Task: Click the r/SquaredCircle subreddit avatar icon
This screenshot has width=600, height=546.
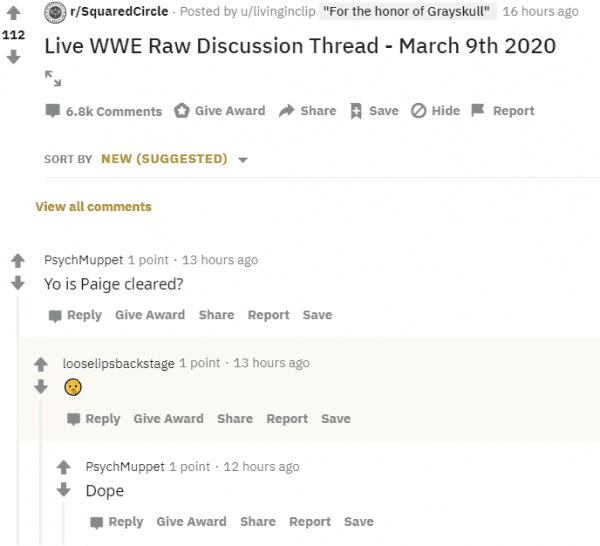Action: click(x=55, y=12)
